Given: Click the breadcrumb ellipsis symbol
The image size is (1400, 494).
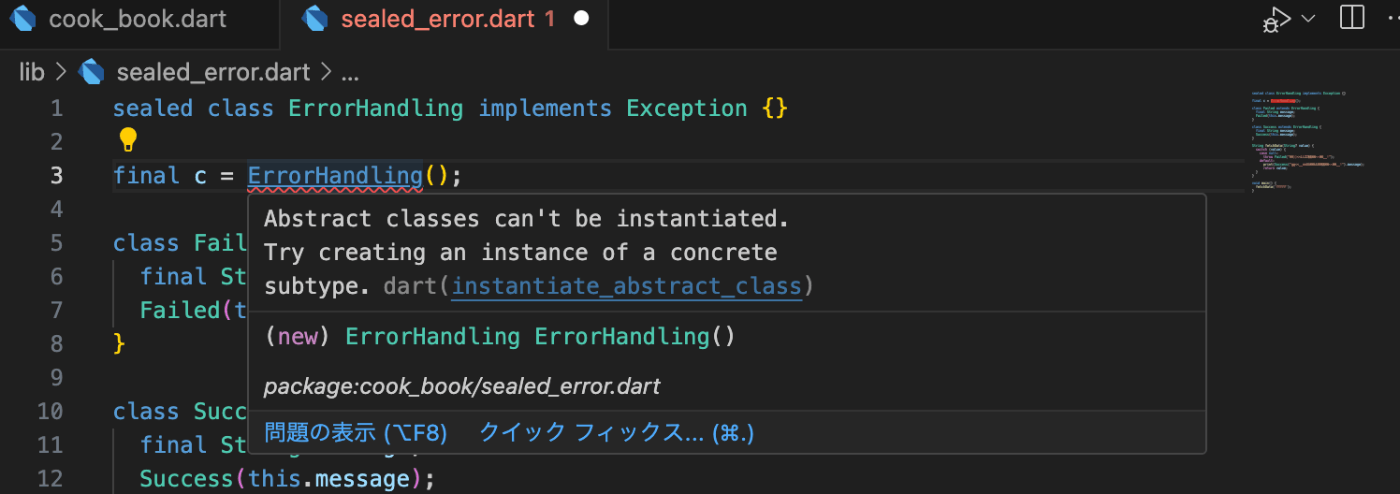Looking at the screenshot, I should pyautogui.click(x=349, y=74).
